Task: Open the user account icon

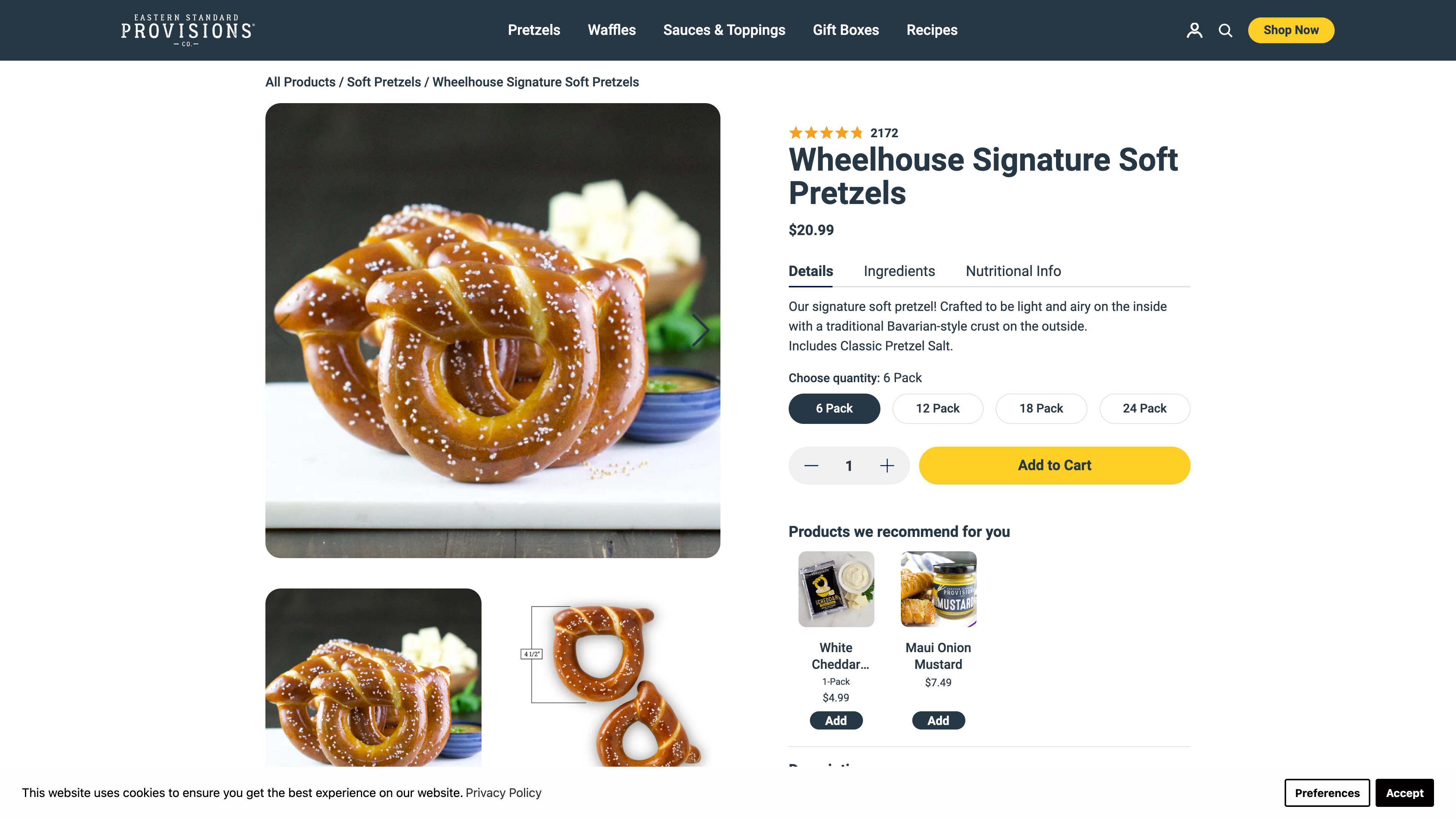Action: coord(1194,30)
